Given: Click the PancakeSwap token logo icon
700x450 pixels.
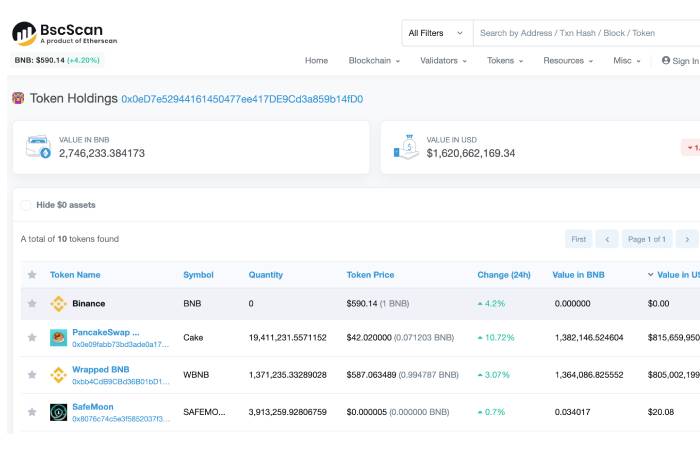Looking at the screenshot, I should click(x=58, y=338).
